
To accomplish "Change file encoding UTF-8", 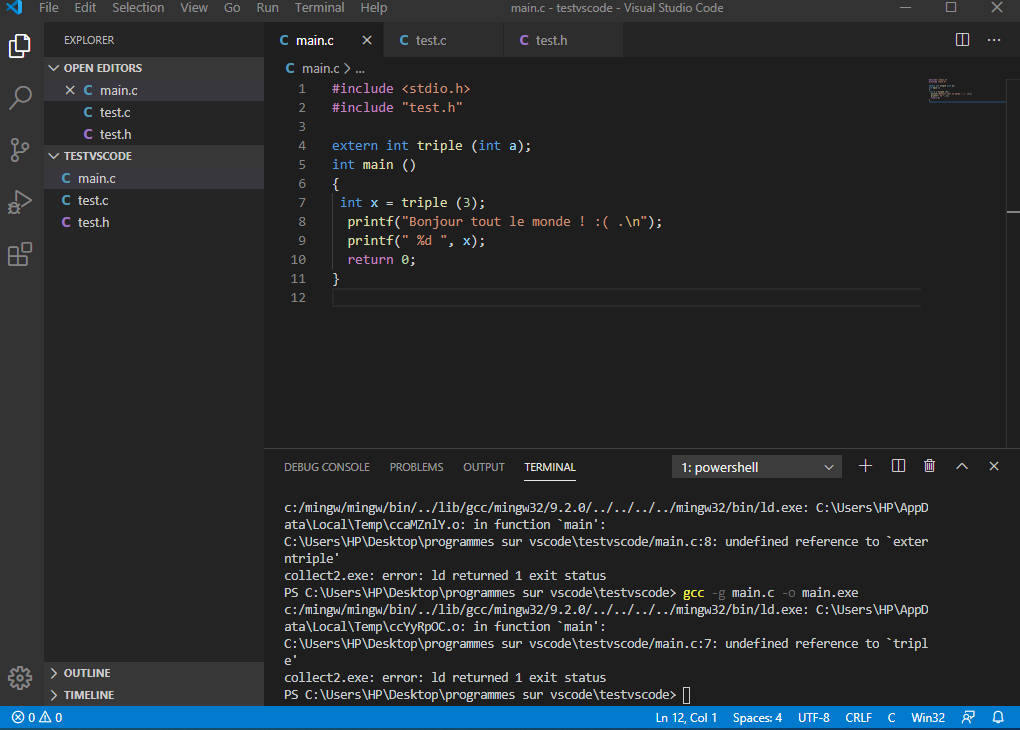I will (814, 718).
